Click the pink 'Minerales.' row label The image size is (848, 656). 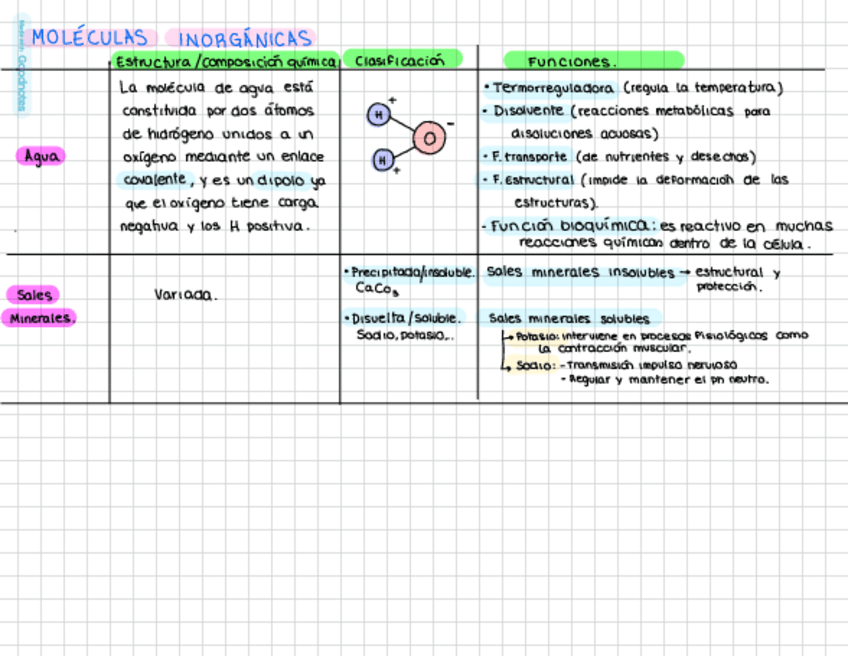41,318
